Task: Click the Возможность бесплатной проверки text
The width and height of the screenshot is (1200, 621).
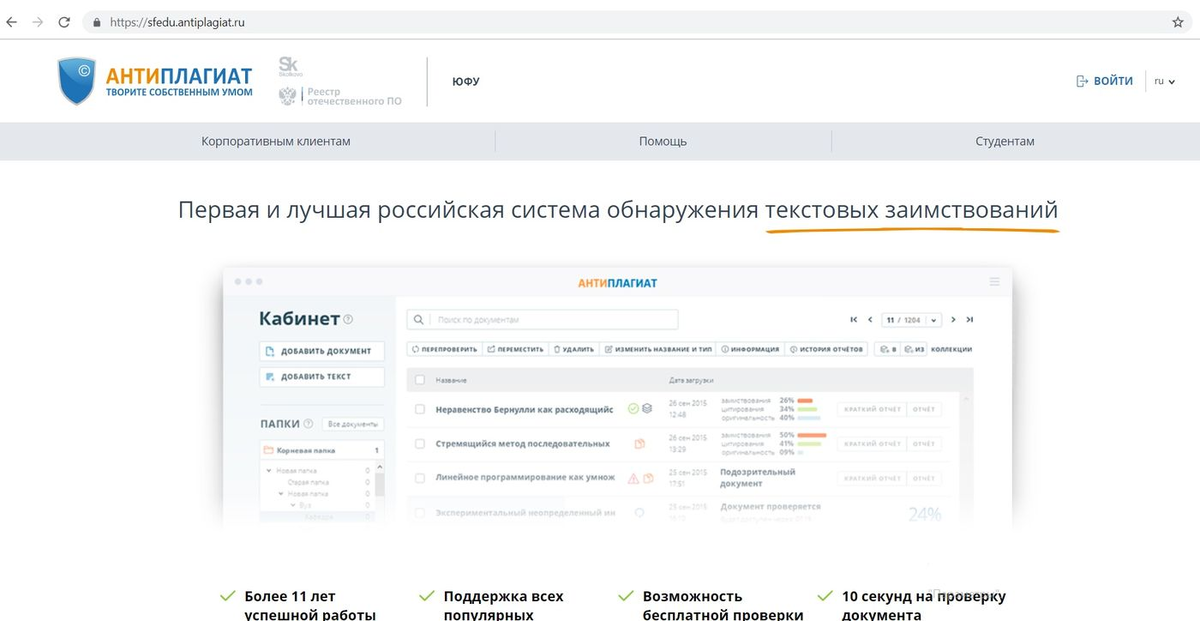Action: click(x=723, y=605)
